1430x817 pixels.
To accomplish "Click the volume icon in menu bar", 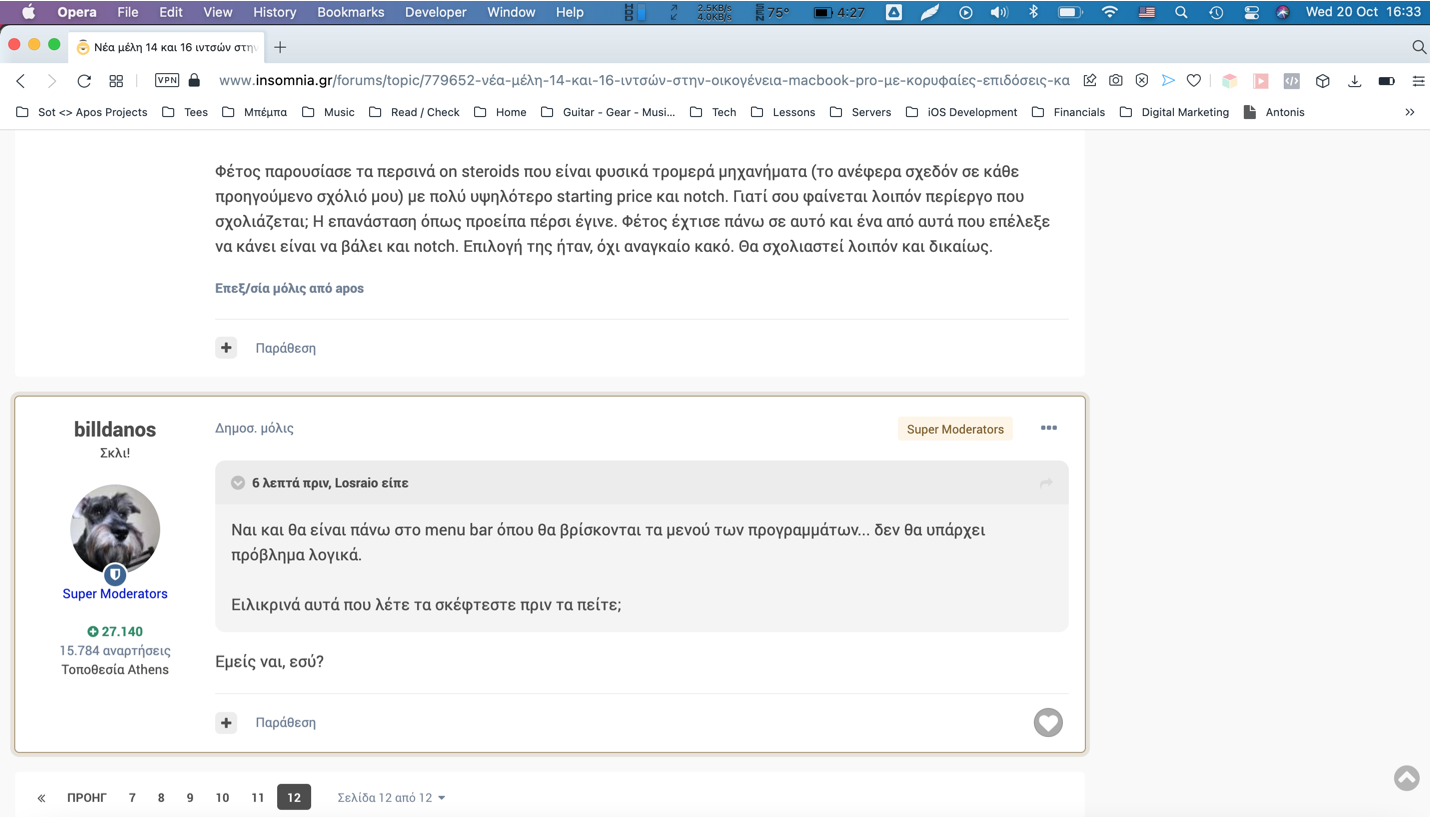I will [999, 12].
